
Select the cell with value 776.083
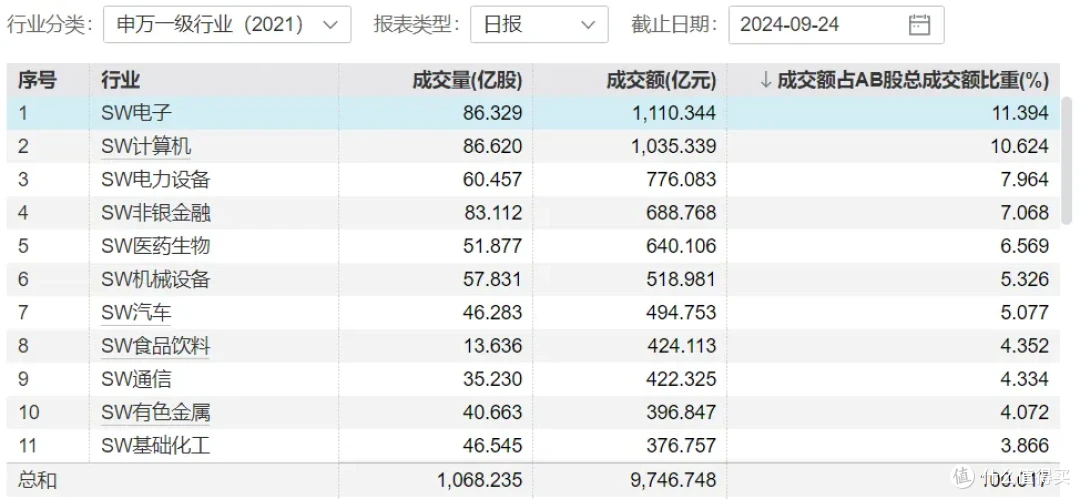(681, 180)
